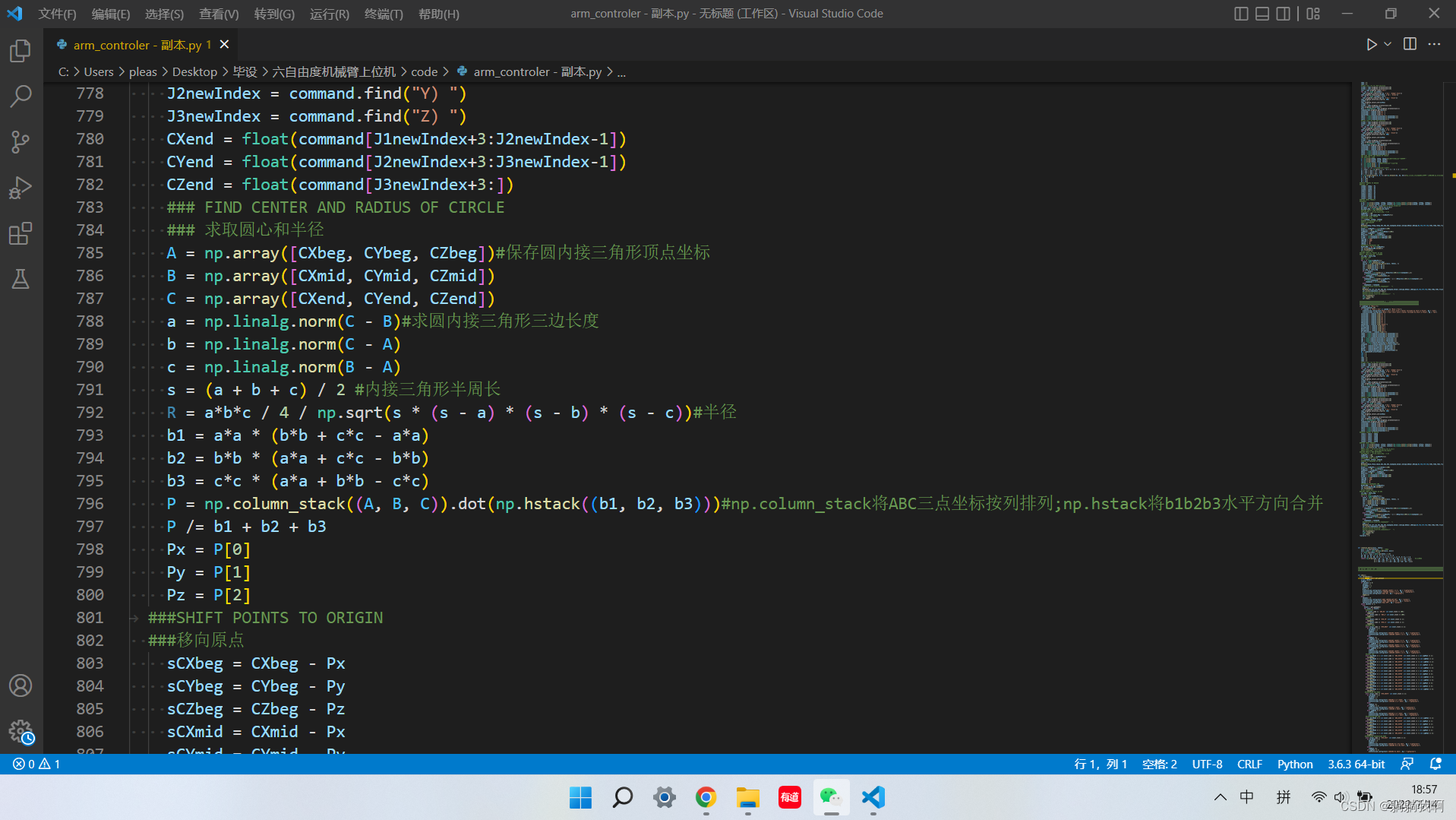This screenshot has width=1456, height=820.
Task: Click the pleas breadcrumb segment
Action: pos(143,71)
